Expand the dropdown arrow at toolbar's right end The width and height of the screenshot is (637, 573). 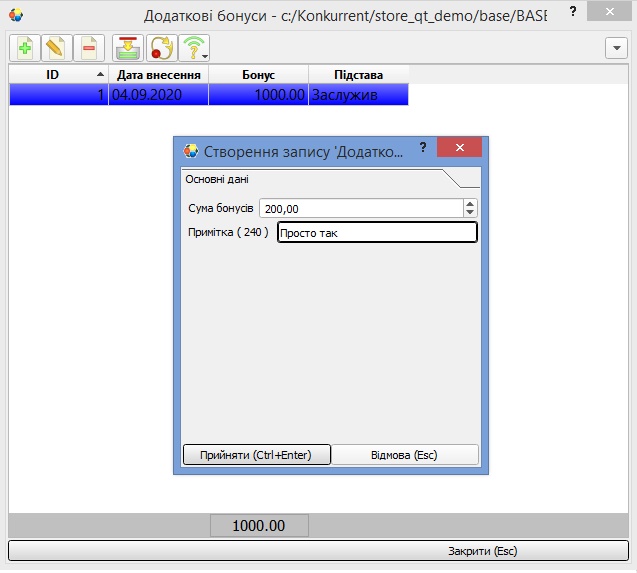coord(616,47)
